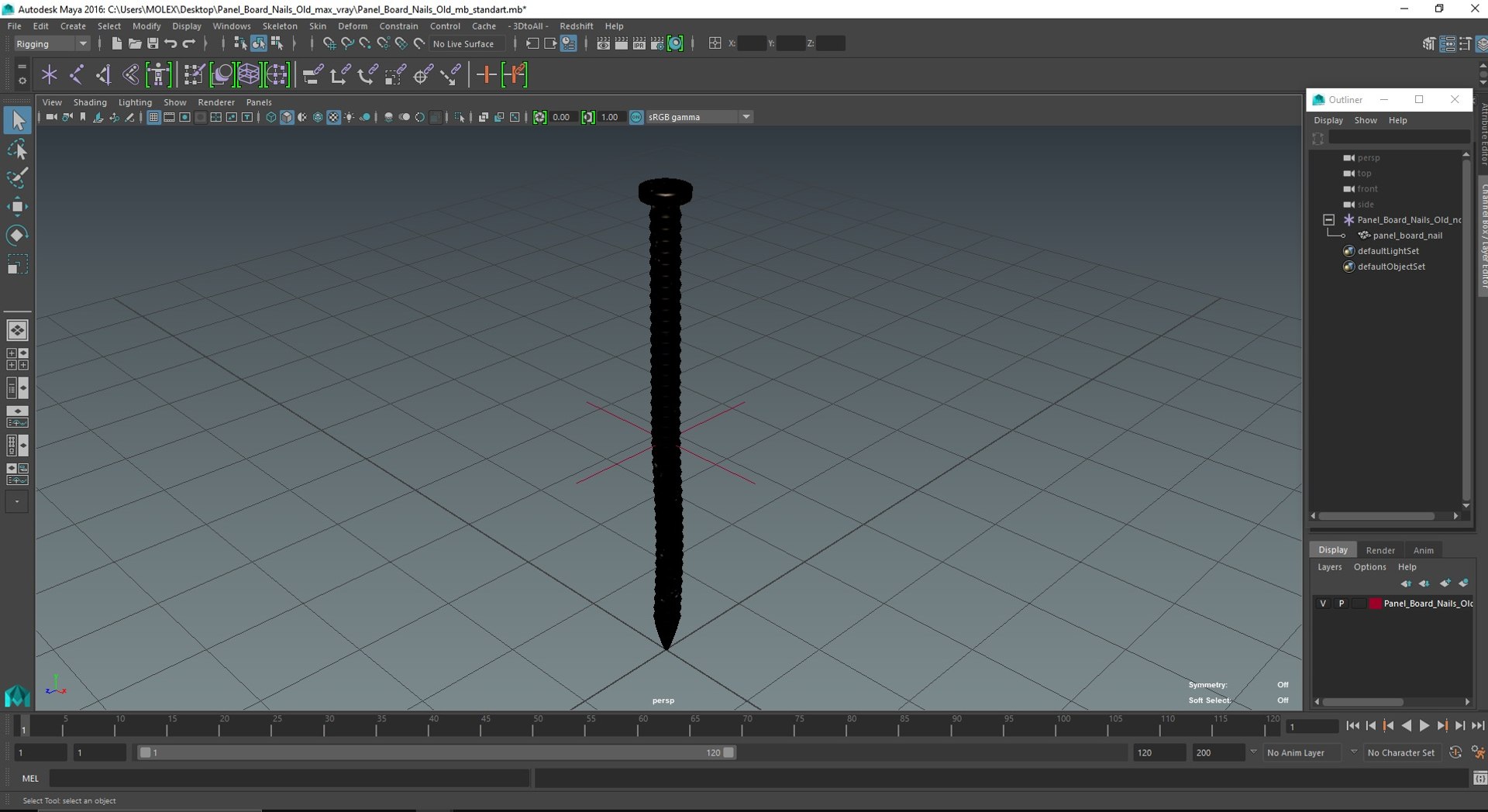The height and width of the screenshot is (812, 1488).
Task: Toggle Snap to Curves magnet icon
Action: [347, 43]
